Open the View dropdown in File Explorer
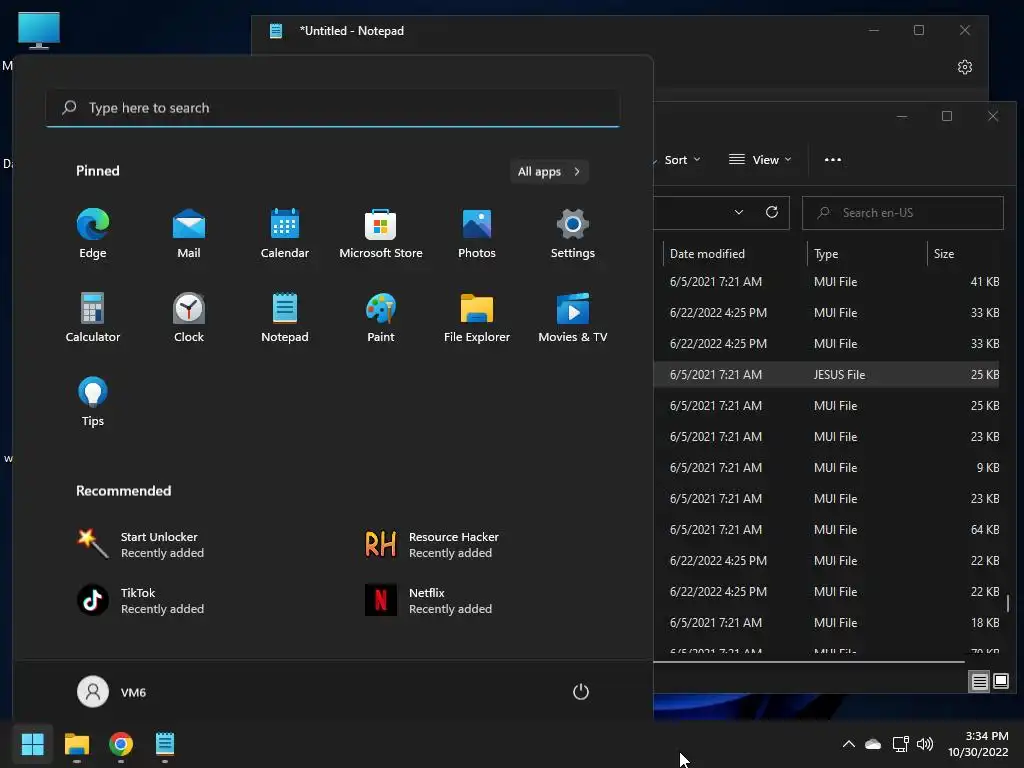Image resolution: width=1024 pixels, height=768 pixels. (x=760, y=160)
